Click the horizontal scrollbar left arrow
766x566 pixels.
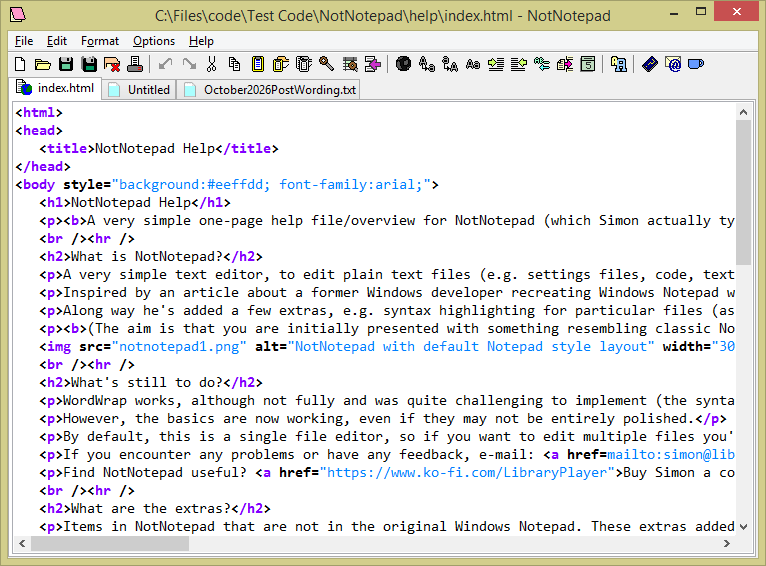click(22, 543)
